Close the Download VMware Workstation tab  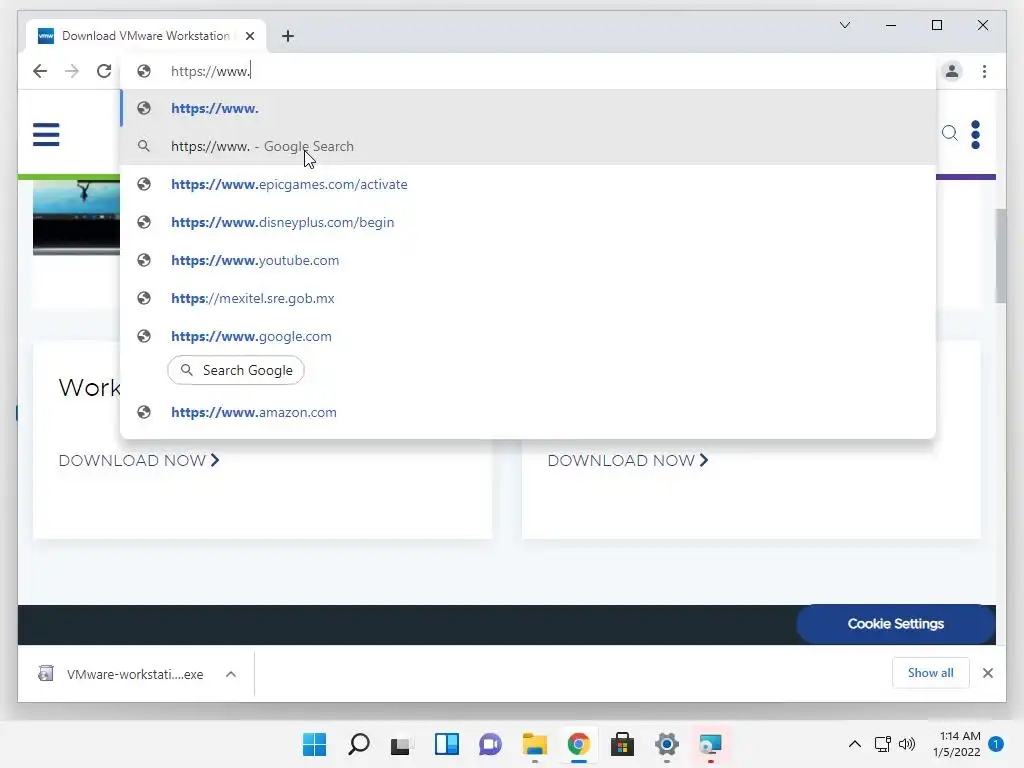point(249,36)
